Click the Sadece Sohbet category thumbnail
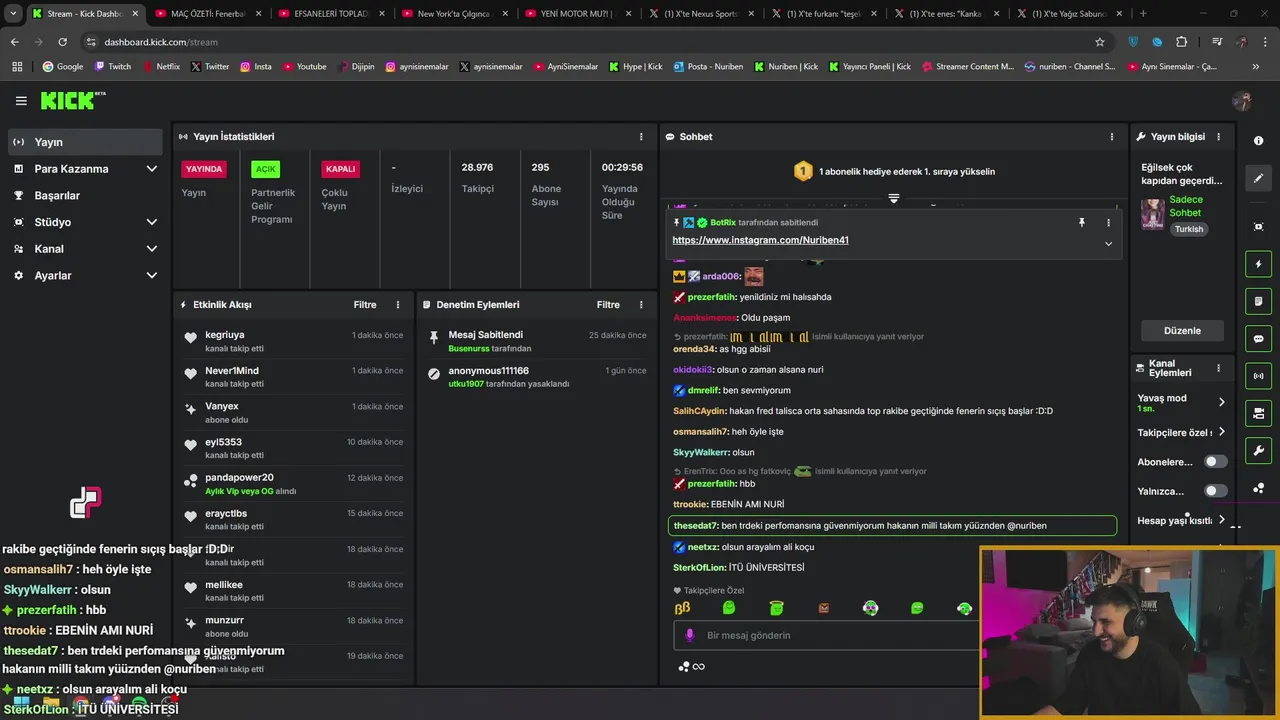 (x=1153, y=213)
